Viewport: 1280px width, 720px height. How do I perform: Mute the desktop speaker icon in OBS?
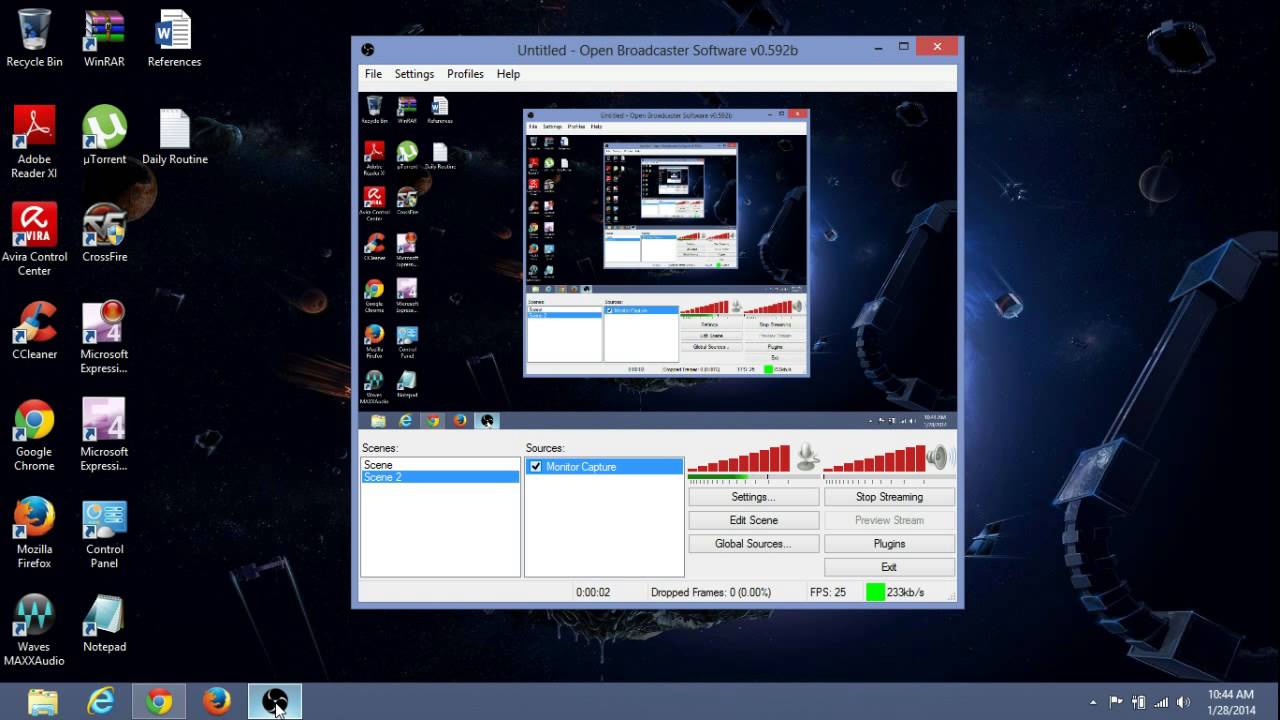pyautogui.click(x=937, y=458)
